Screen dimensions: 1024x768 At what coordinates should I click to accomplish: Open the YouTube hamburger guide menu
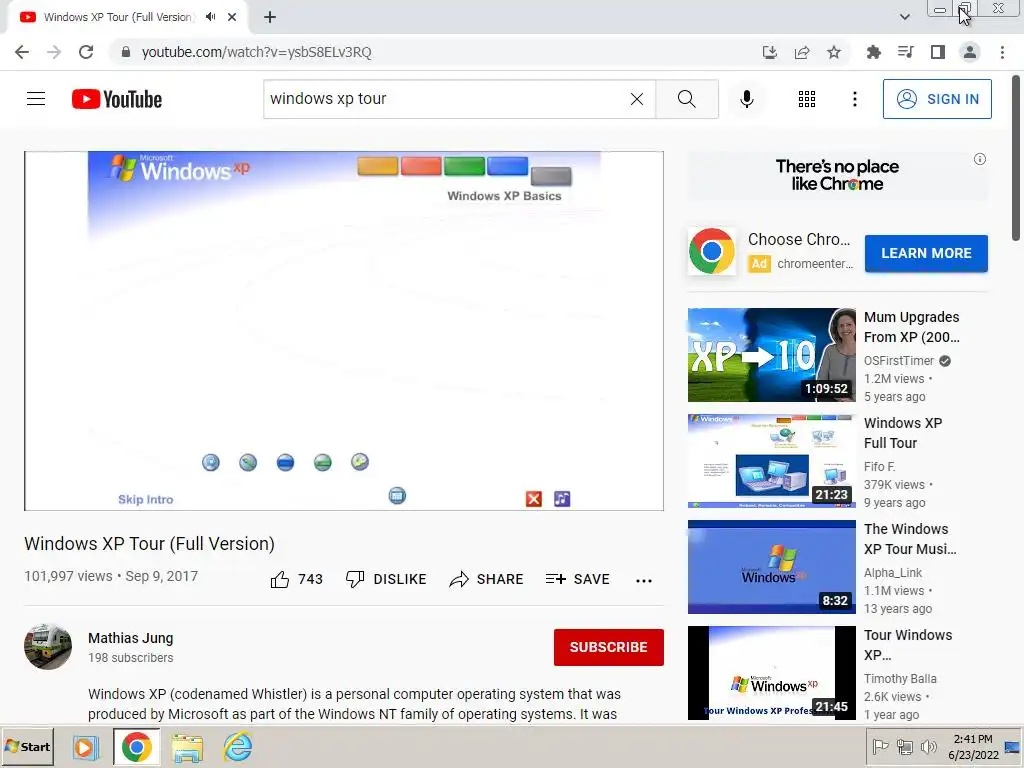coord(36,99)
